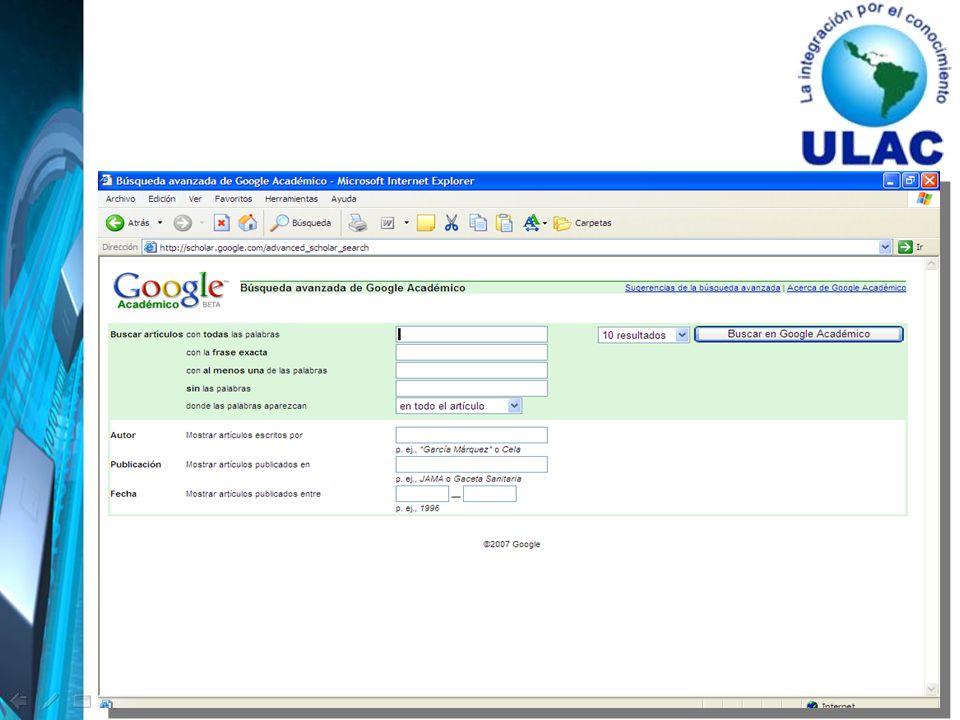Open Sugerencias de la búsqueda avanzada link
This screenshot has width=960, height=720.
[702, 288]
